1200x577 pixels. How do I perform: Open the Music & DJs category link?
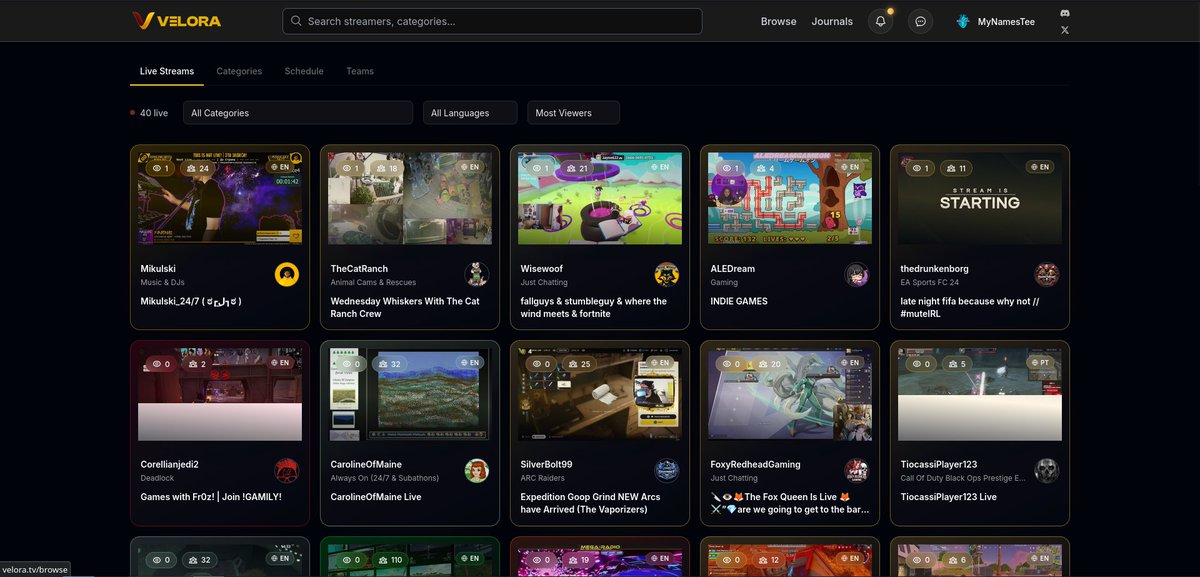(164, 283)
